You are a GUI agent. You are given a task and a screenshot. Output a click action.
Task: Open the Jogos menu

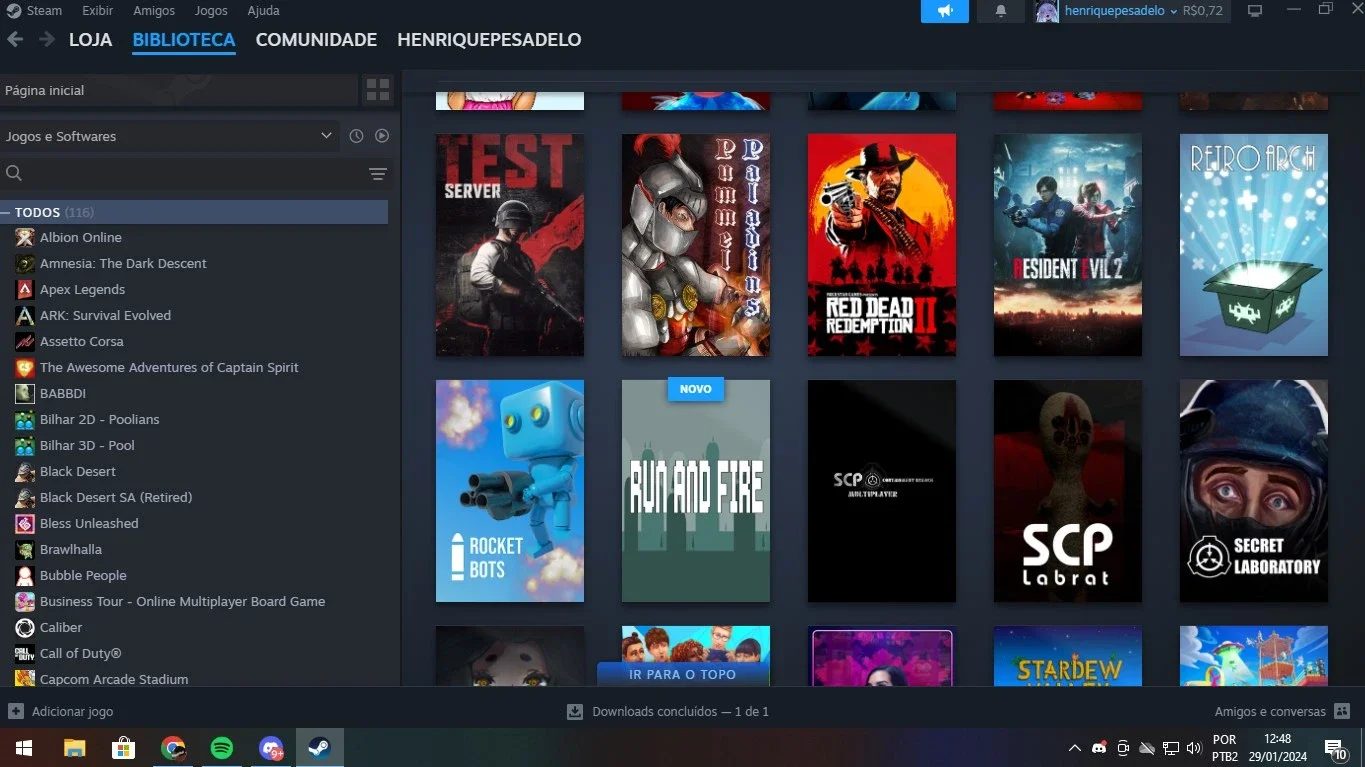pos(211,11)
